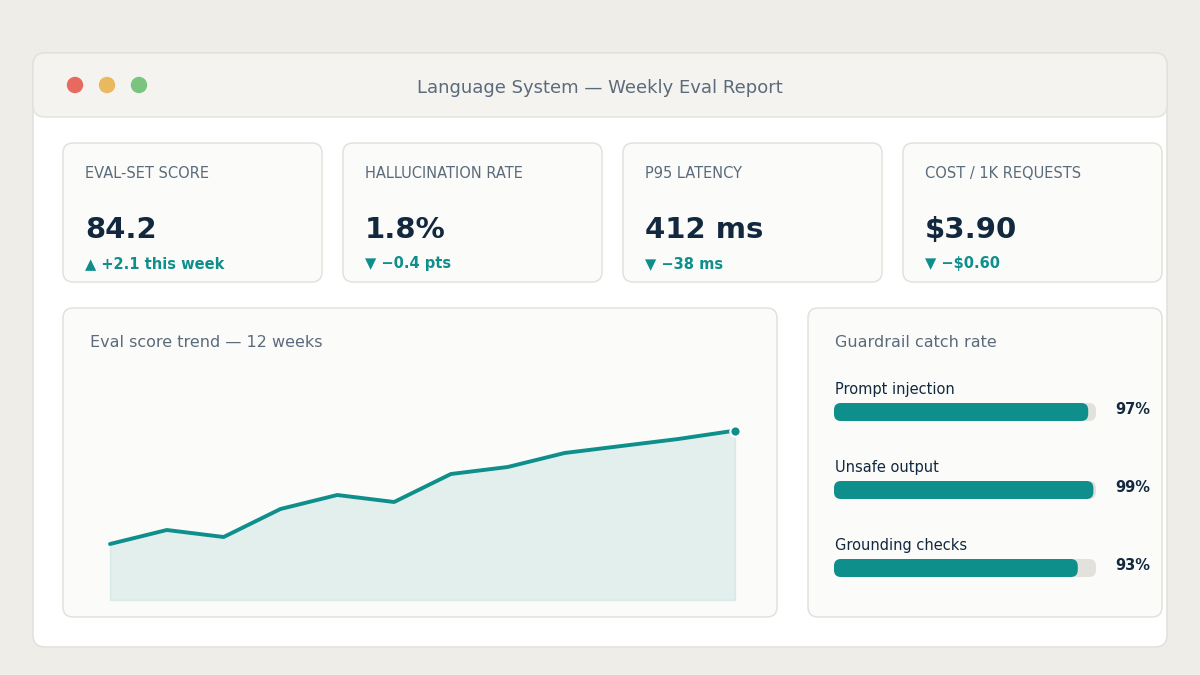The width and height of the screenshot is (1200, 675).
Task: Click the yellow minimize window dot
Action: [x=107, y=85]
